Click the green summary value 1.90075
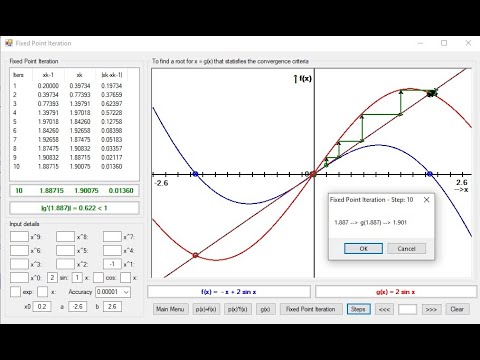 coord(86,191)
